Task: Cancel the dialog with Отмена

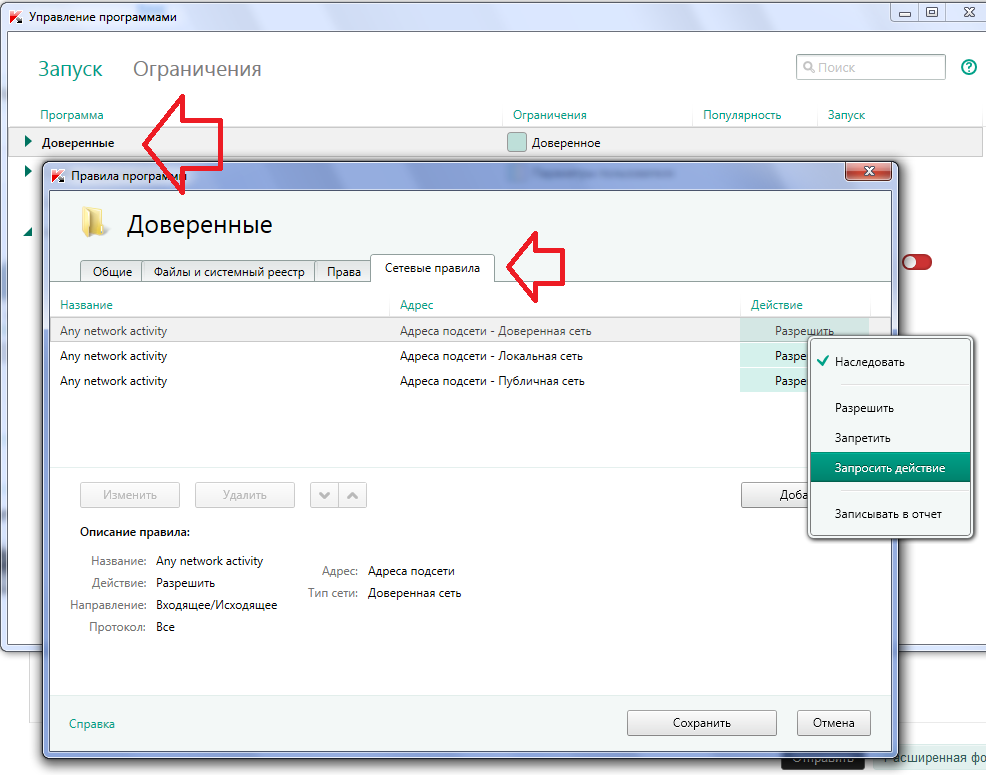Action: point(833,723)
